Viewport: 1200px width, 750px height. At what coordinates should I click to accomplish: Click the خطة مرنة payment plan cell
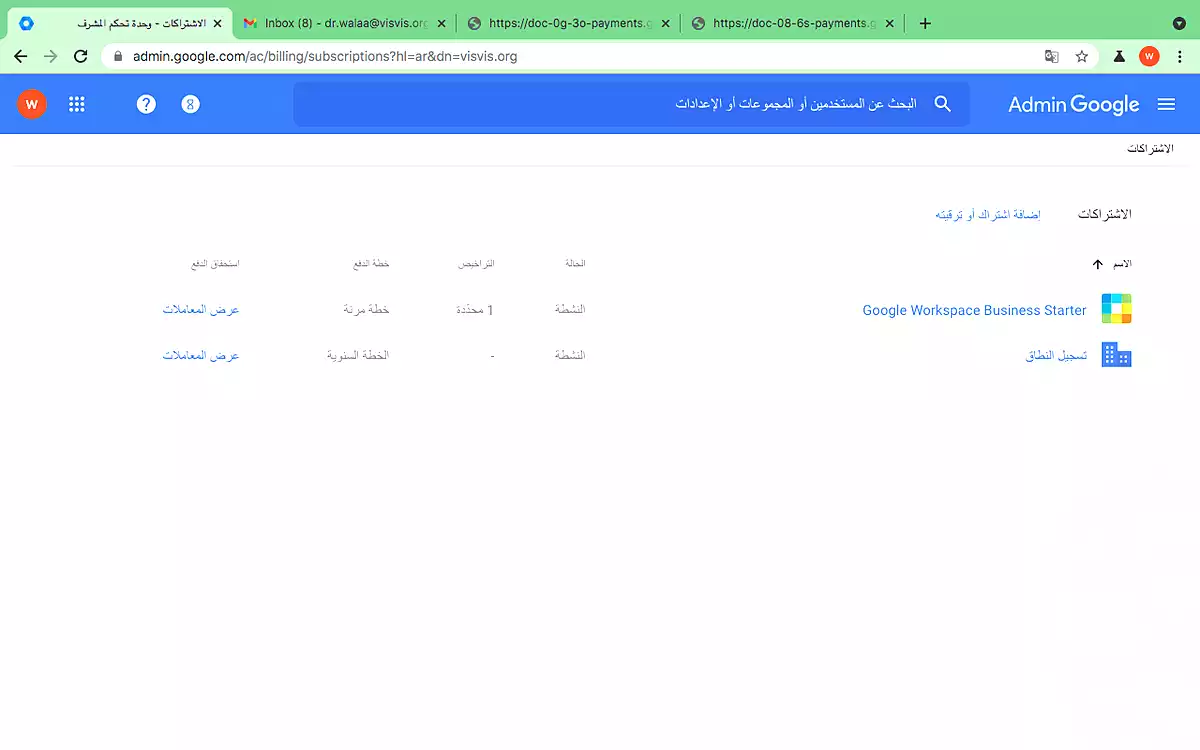366,310
